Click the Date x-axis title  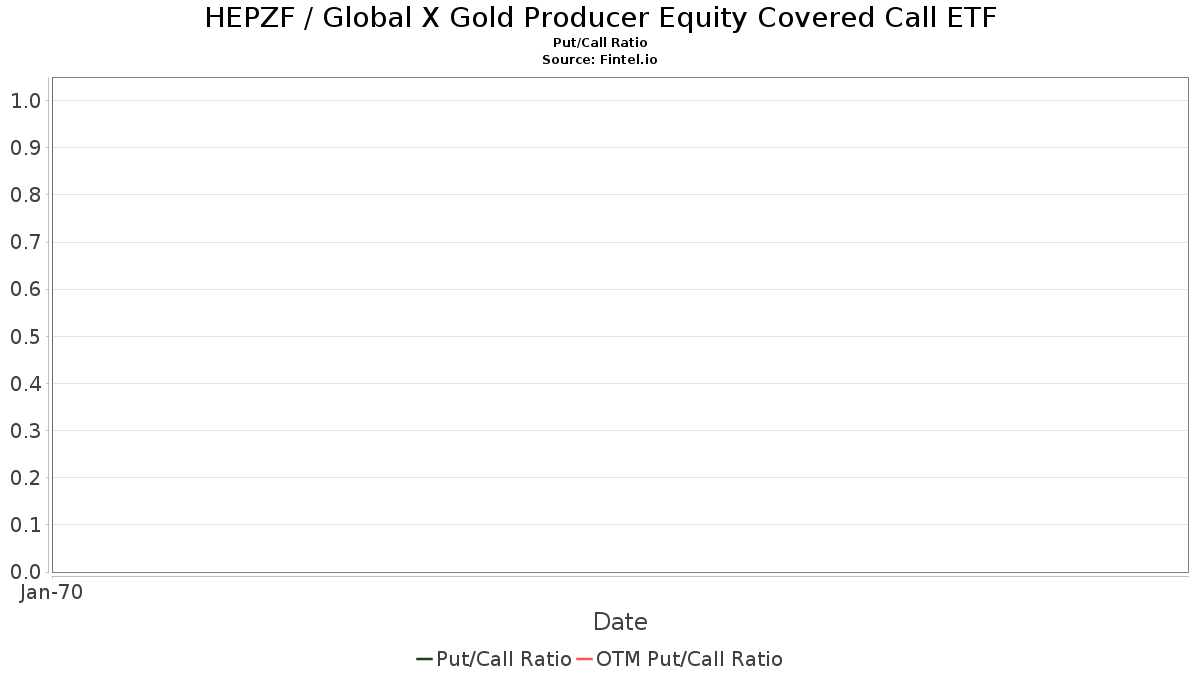[x=620, y=622]
